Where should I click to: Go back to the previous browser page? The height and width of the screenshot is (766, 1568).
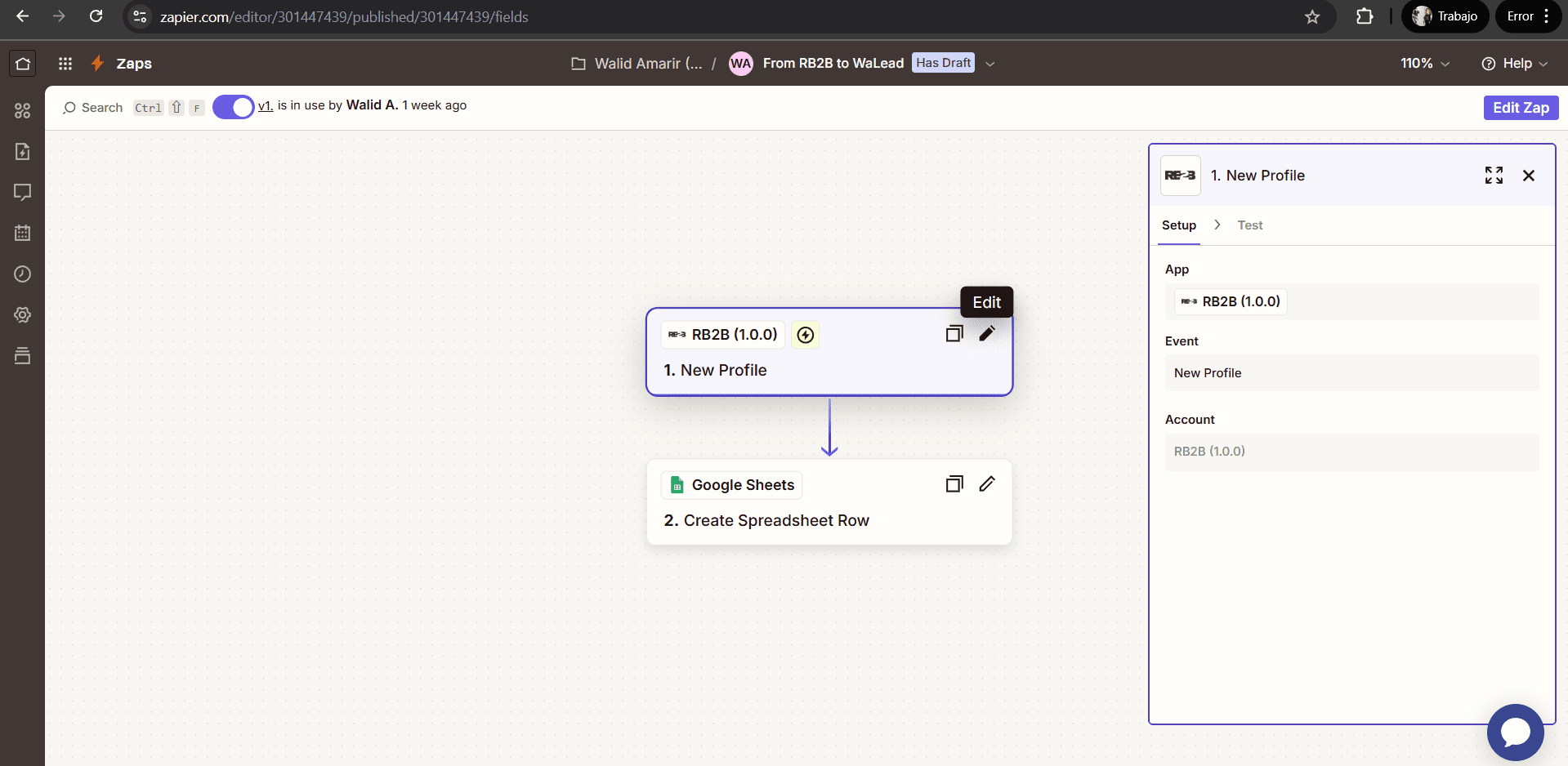(x=22, y=16)
